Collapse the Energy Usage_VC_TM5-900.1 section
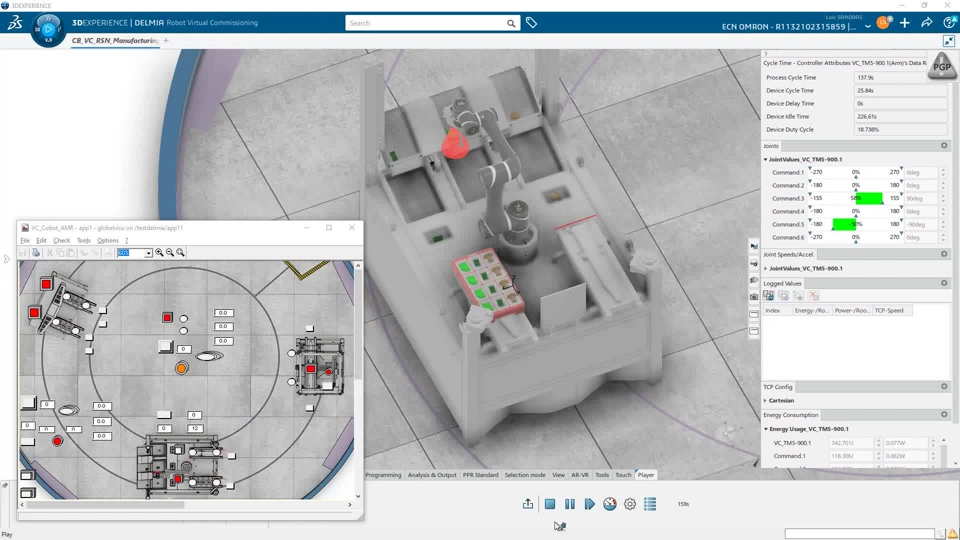The image size is (960, 540). click(x=765, y=429)
